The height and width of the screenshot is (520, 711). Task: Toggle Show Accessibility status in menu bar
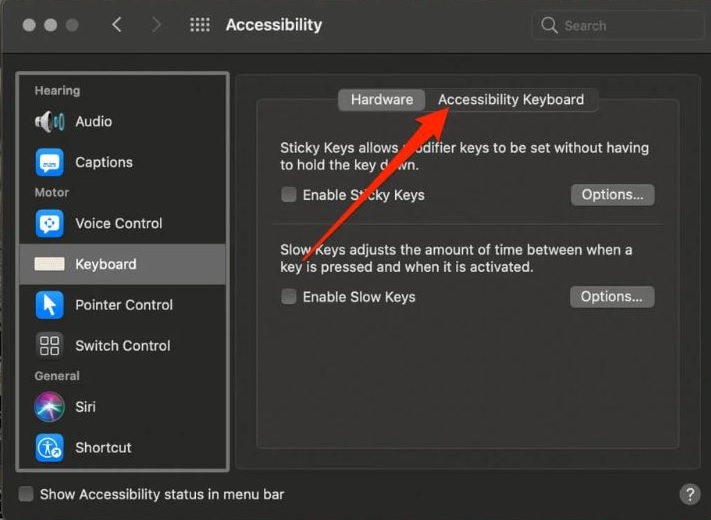pos(27,494)
